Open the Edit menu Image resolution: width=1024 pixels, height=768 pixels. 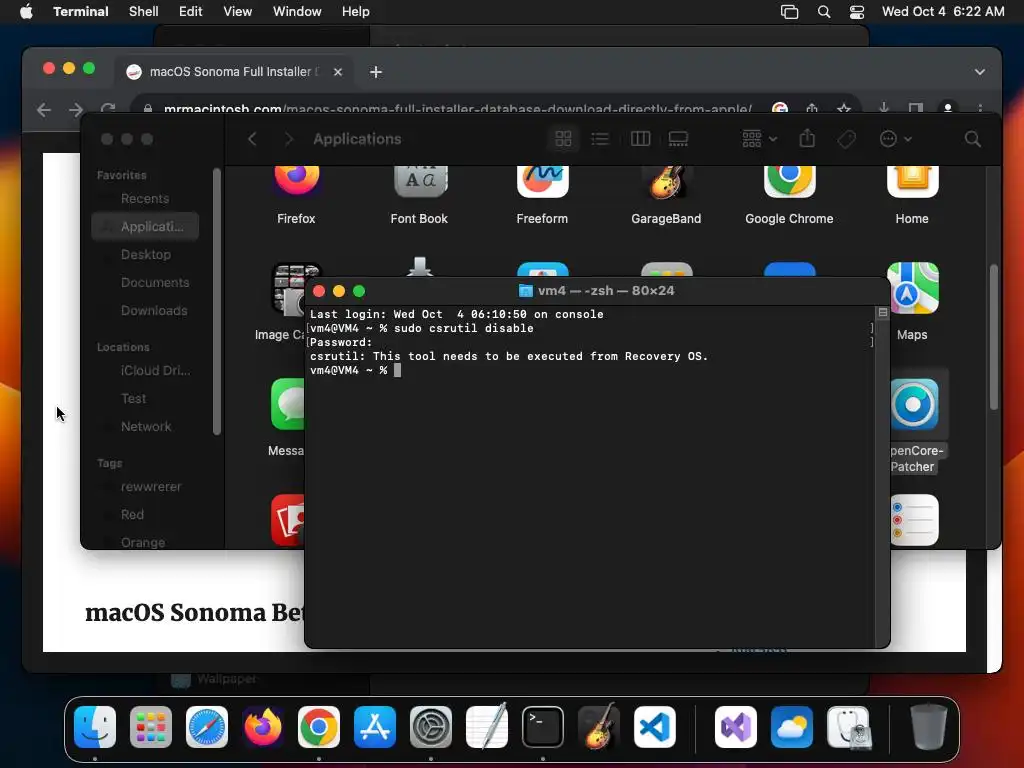(191, 11)
